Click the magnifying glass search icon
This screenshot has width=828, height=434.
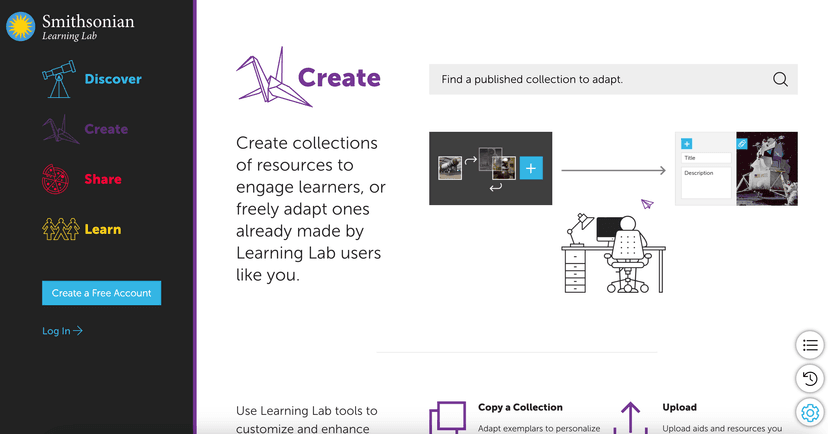pos(780,80)
